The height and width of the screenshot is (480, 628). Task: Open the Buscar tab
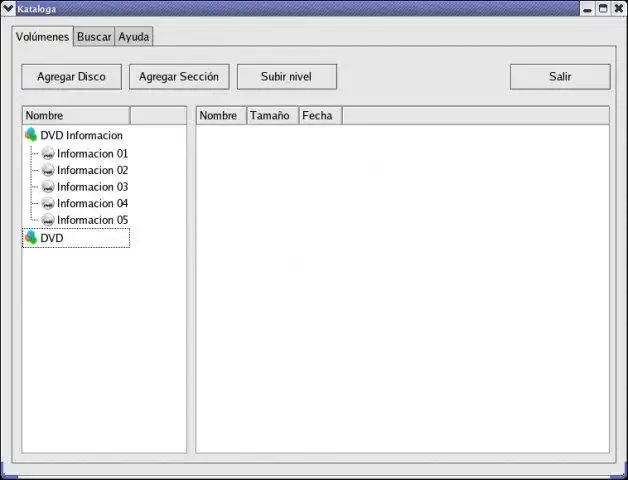click(x=94, y=36)
